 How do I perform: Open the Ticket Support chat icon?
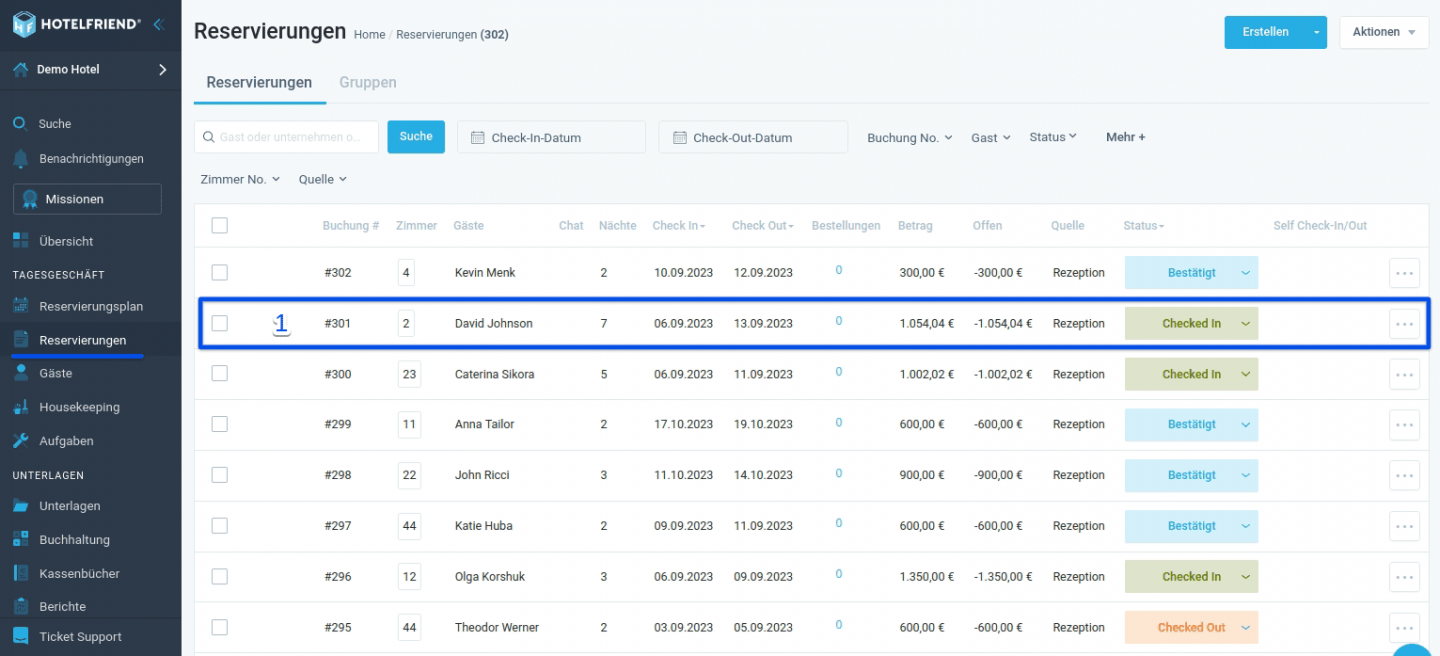(20, 636)
